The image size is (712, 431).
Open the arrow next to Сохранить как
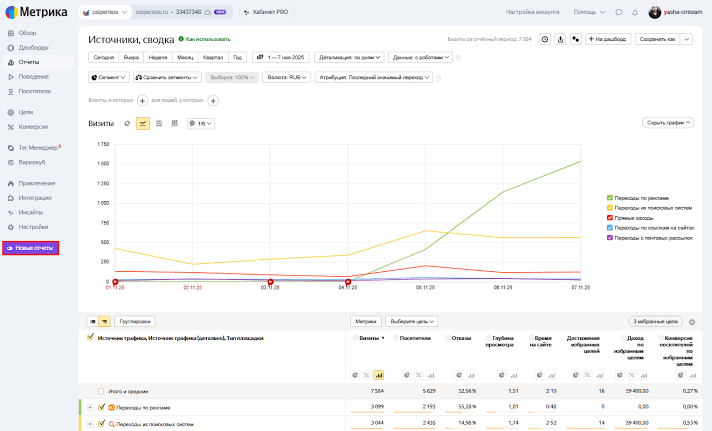coord(687,39)
